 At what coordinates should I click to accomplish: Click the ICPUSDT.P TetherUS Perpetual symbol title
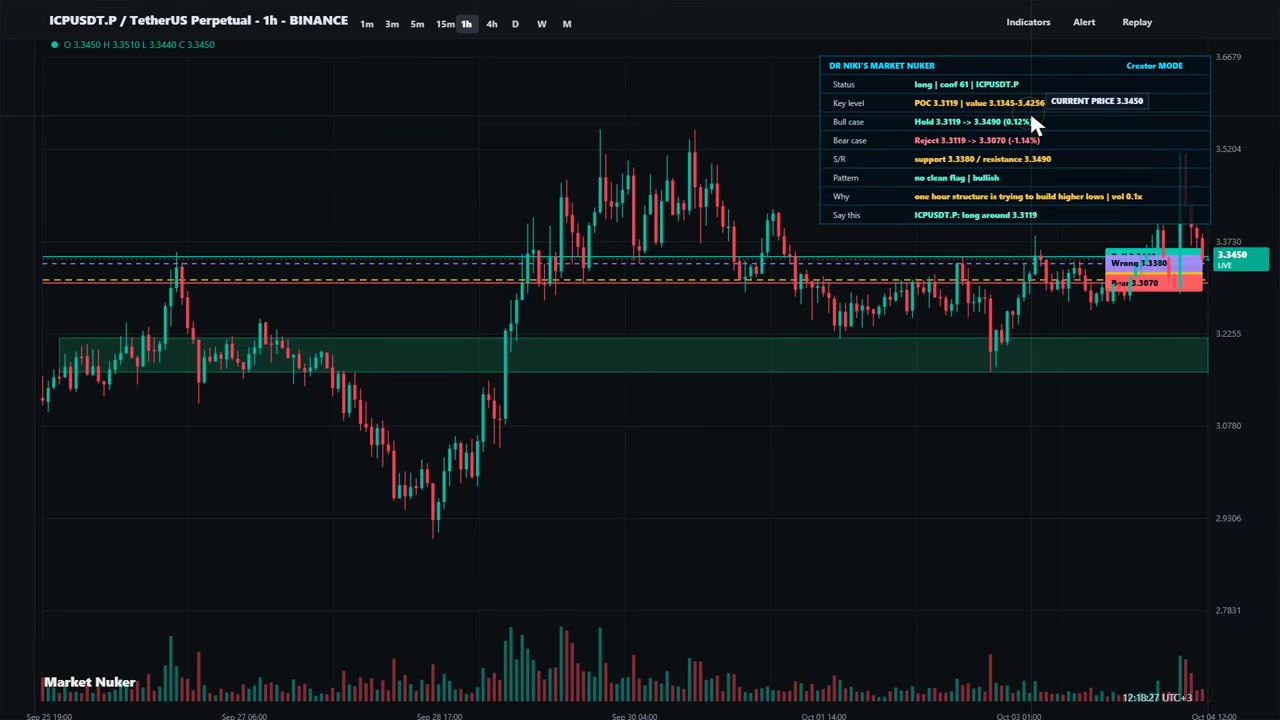pos(199,20)
